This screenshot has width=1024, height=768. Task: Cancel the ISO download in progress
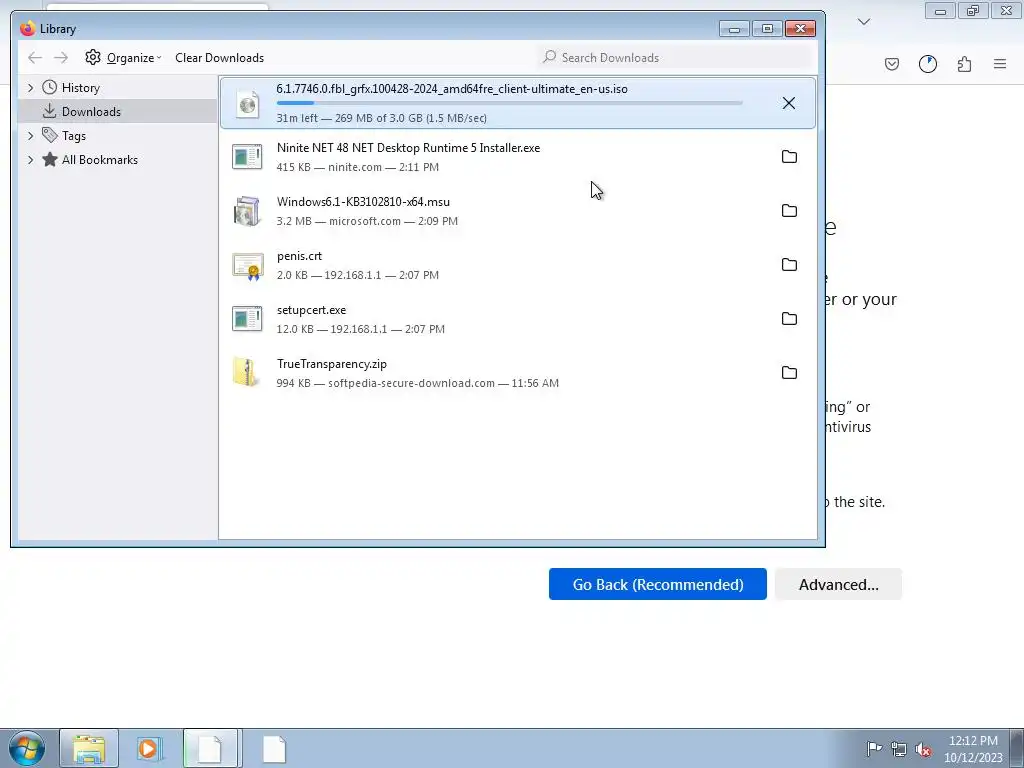[788, 103]
